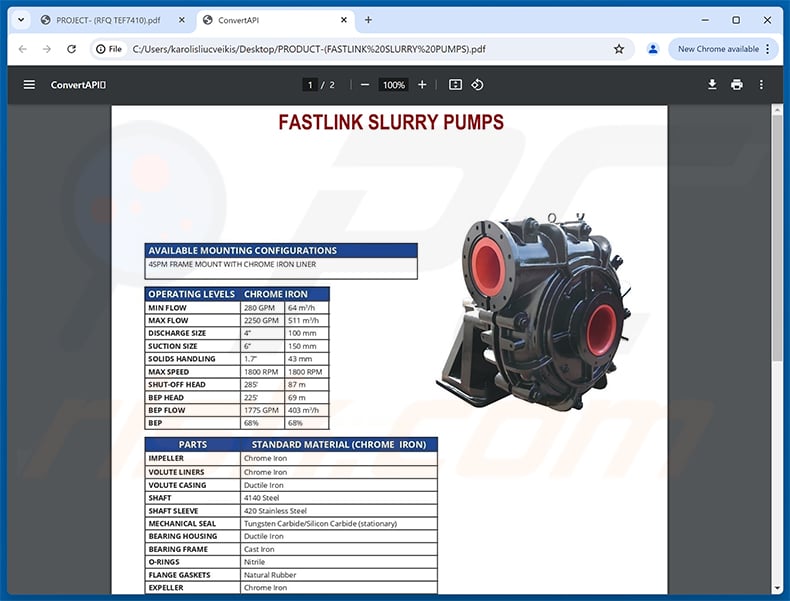Screen dimensions: 790x601
Task: Open the PDF sidebar hamburger menu
Action: click(29, 85)
